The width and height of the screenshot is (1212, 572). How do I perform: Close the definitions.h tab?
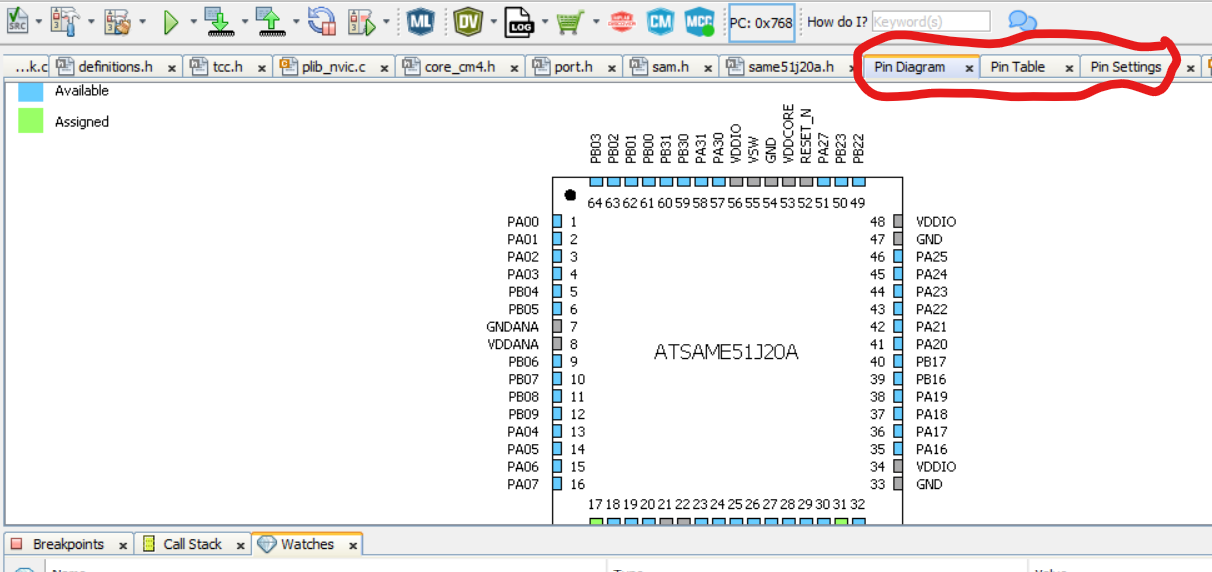(172, 68)
